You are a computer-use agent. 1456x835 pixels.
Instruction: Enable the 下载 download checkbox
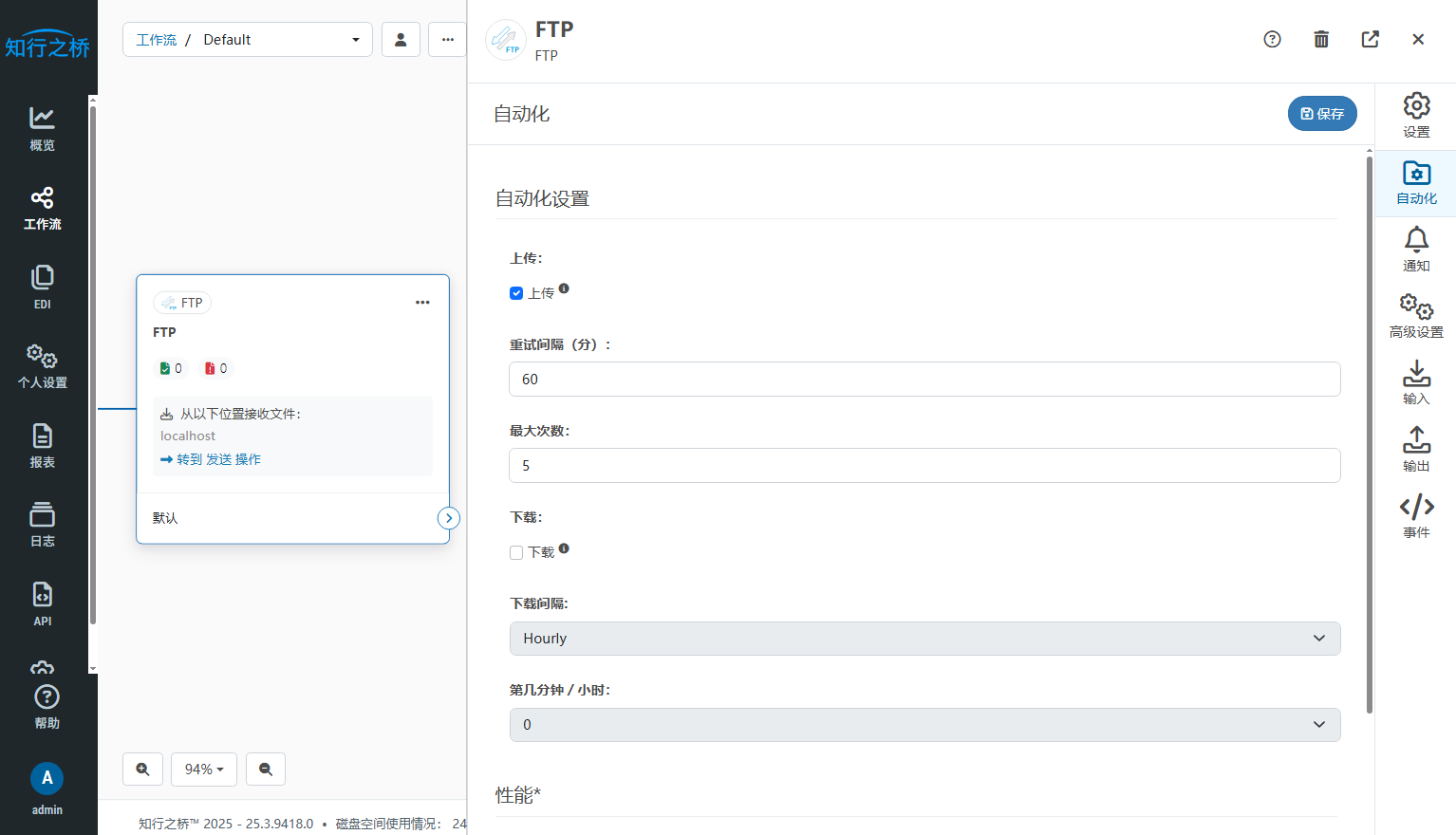[516, 553]
